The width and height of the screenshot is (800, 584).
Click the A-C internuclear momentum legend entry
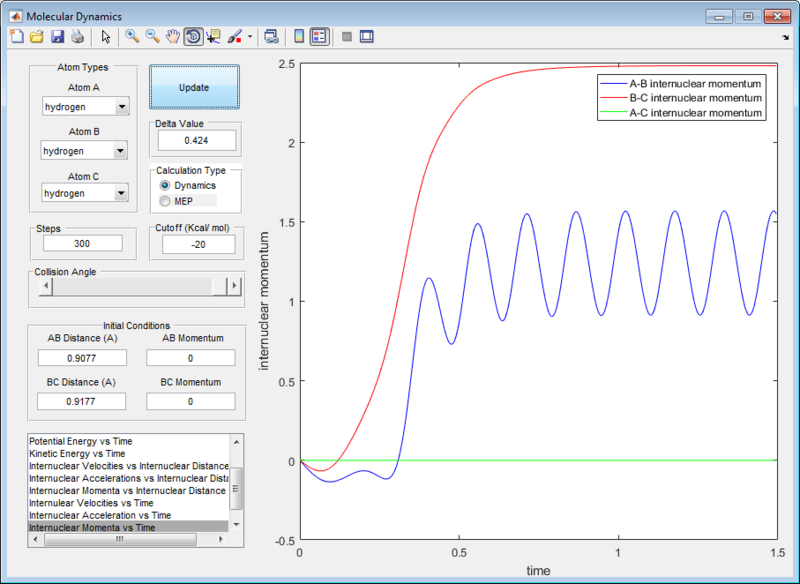(681, 113)
